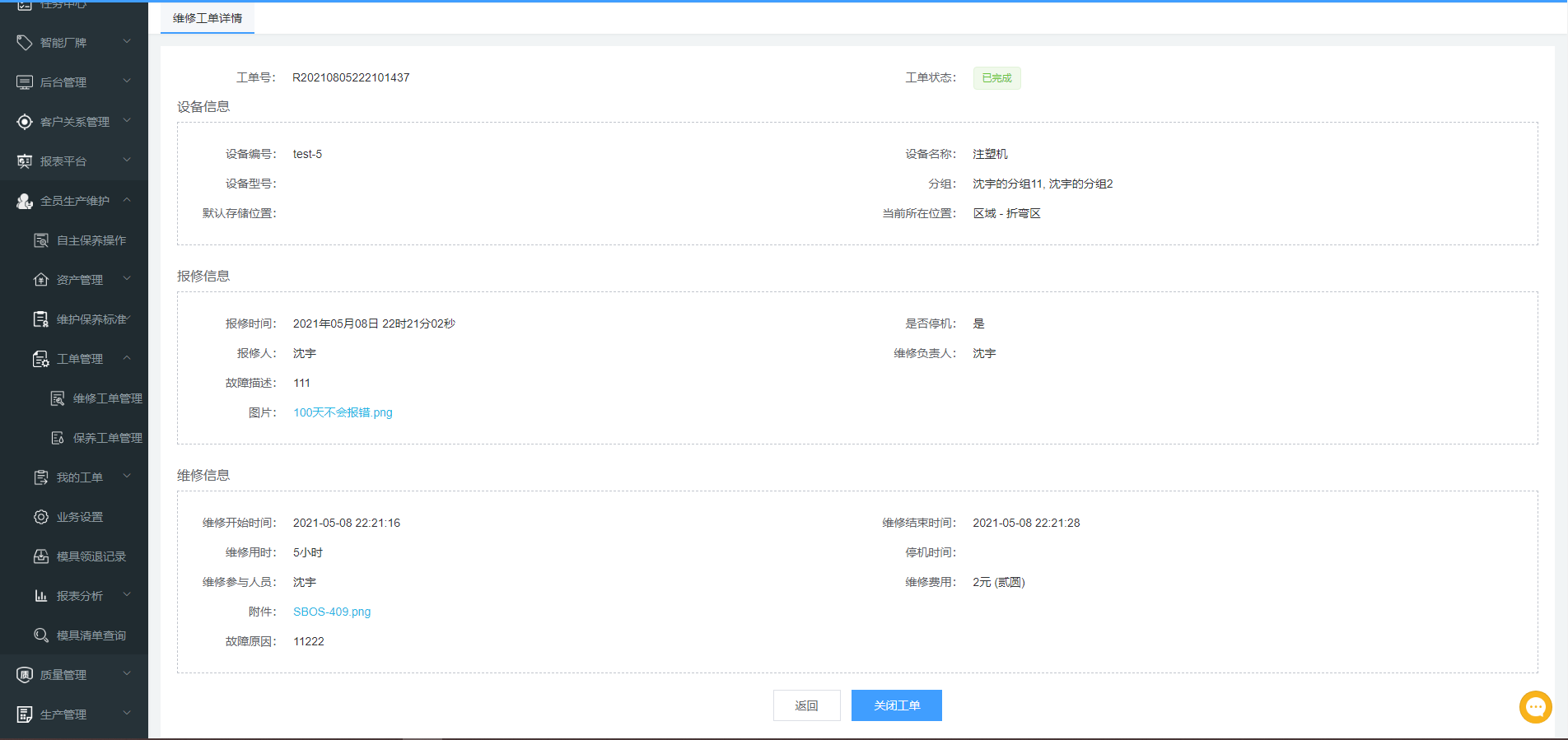Click the 模具清单查询 magnifier icon

[x=41, y=635]
